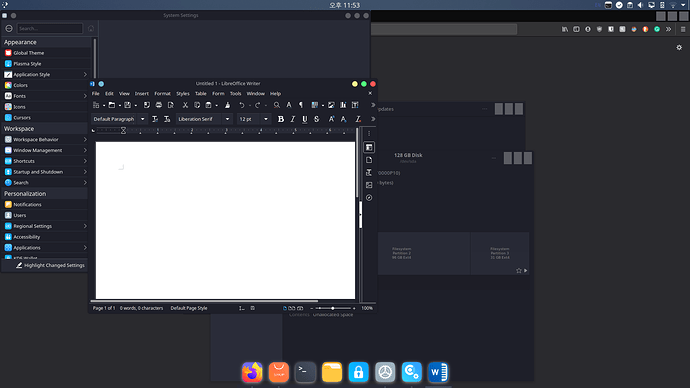
Task: Click the Paste clipboard icon
Action: click(209, 105)
